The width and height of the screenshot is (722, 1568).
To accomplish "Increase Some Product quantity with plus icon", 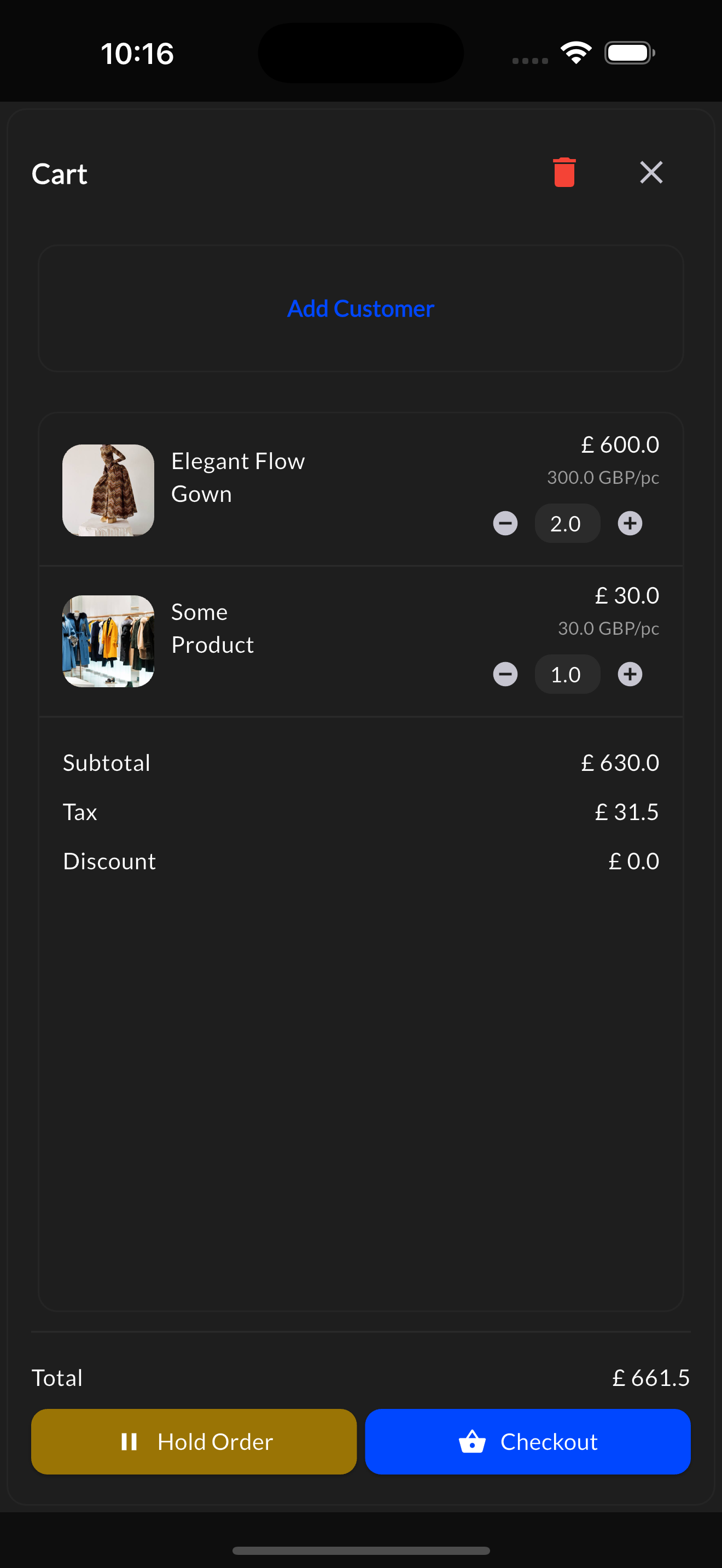I will tap(630, 675).
